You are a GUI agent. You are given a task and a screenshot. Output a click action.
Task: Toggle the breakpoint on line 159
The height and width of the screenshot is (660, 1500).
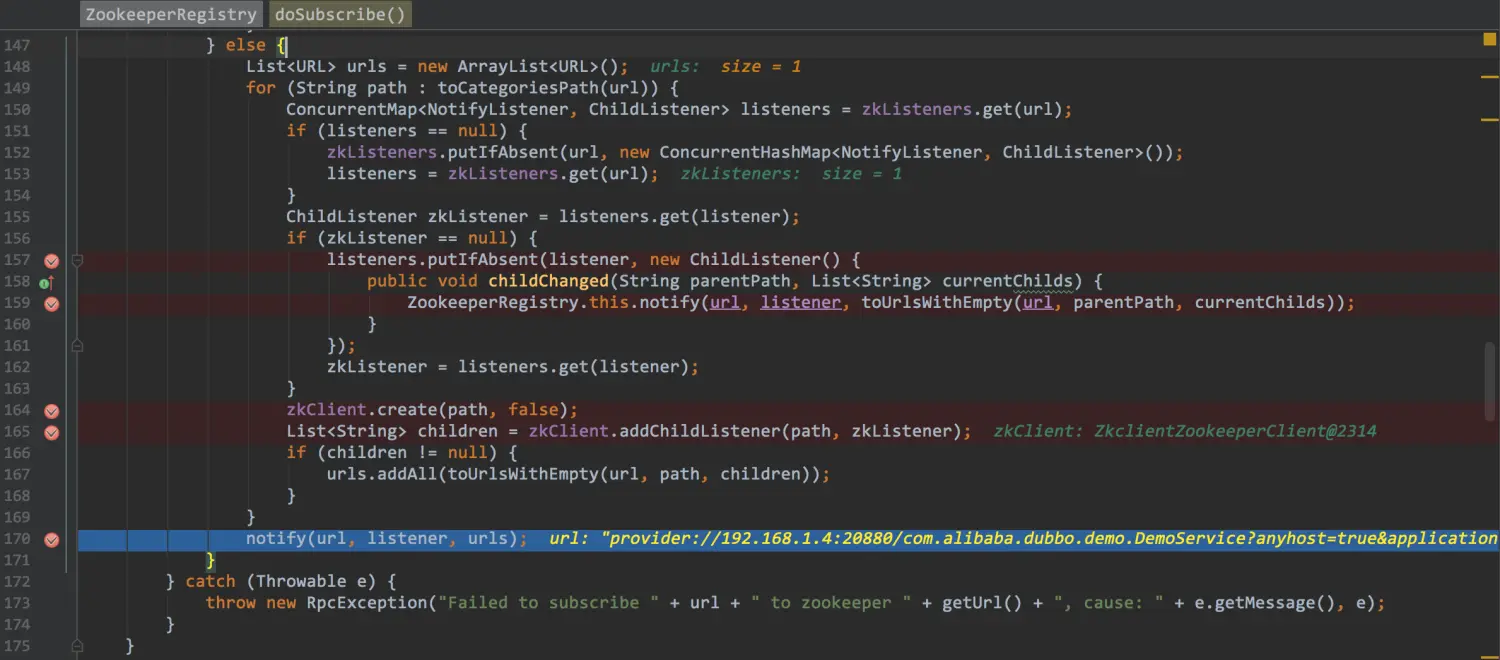pos(52,303)
